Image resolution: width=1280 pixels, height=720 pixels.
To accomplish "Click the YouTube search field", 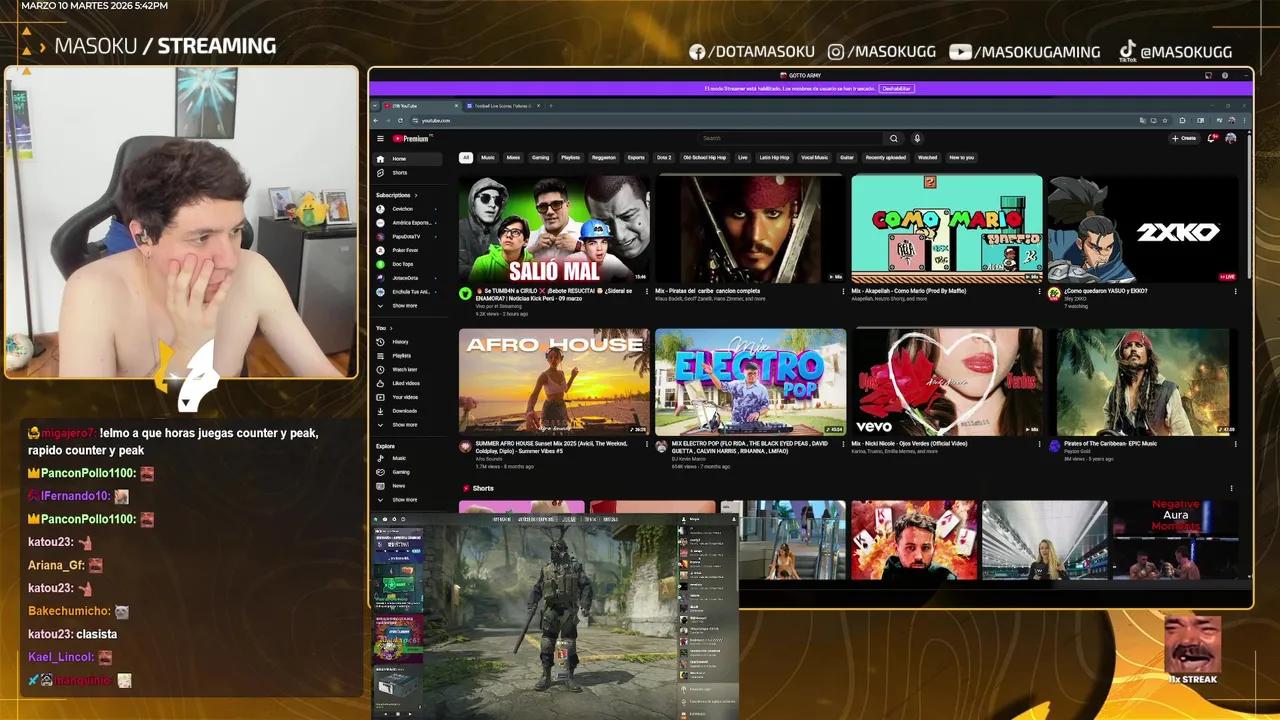I will click(790, 138).
